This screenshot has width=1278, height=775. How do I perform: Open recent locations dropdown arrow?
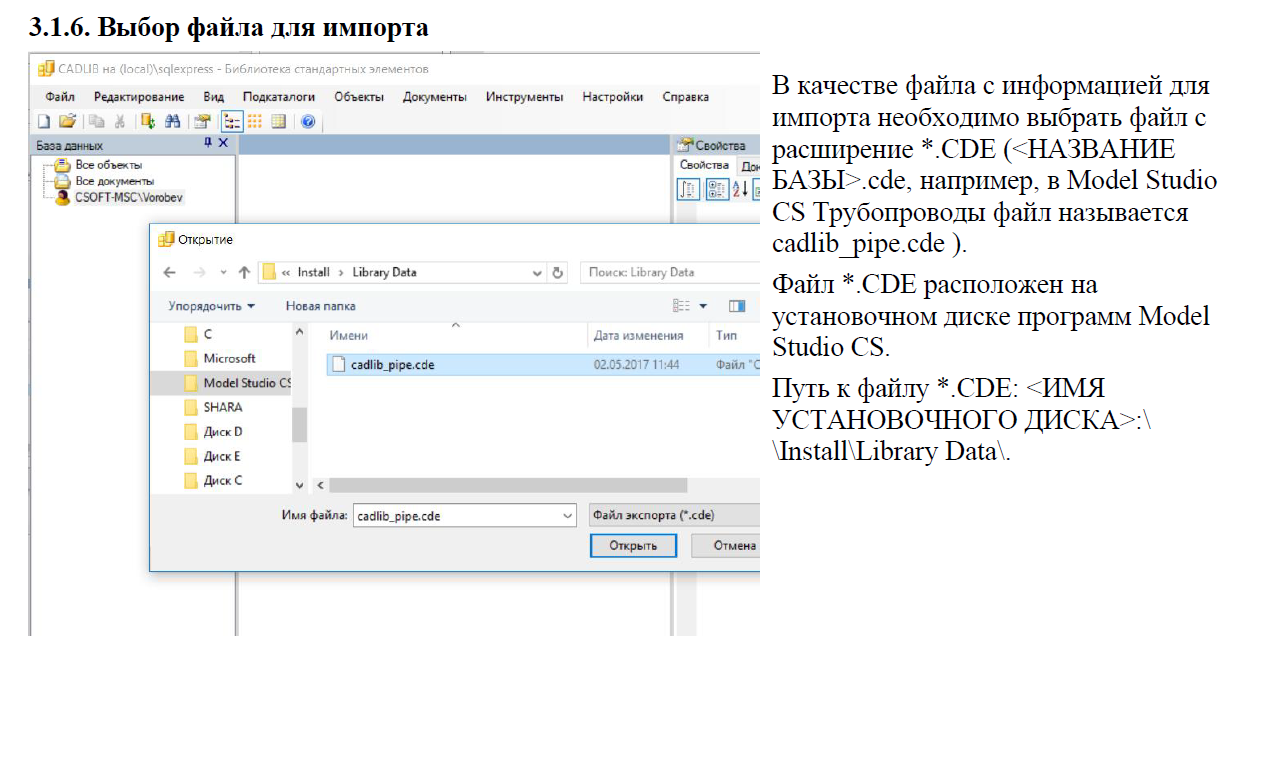pos(223,272)
